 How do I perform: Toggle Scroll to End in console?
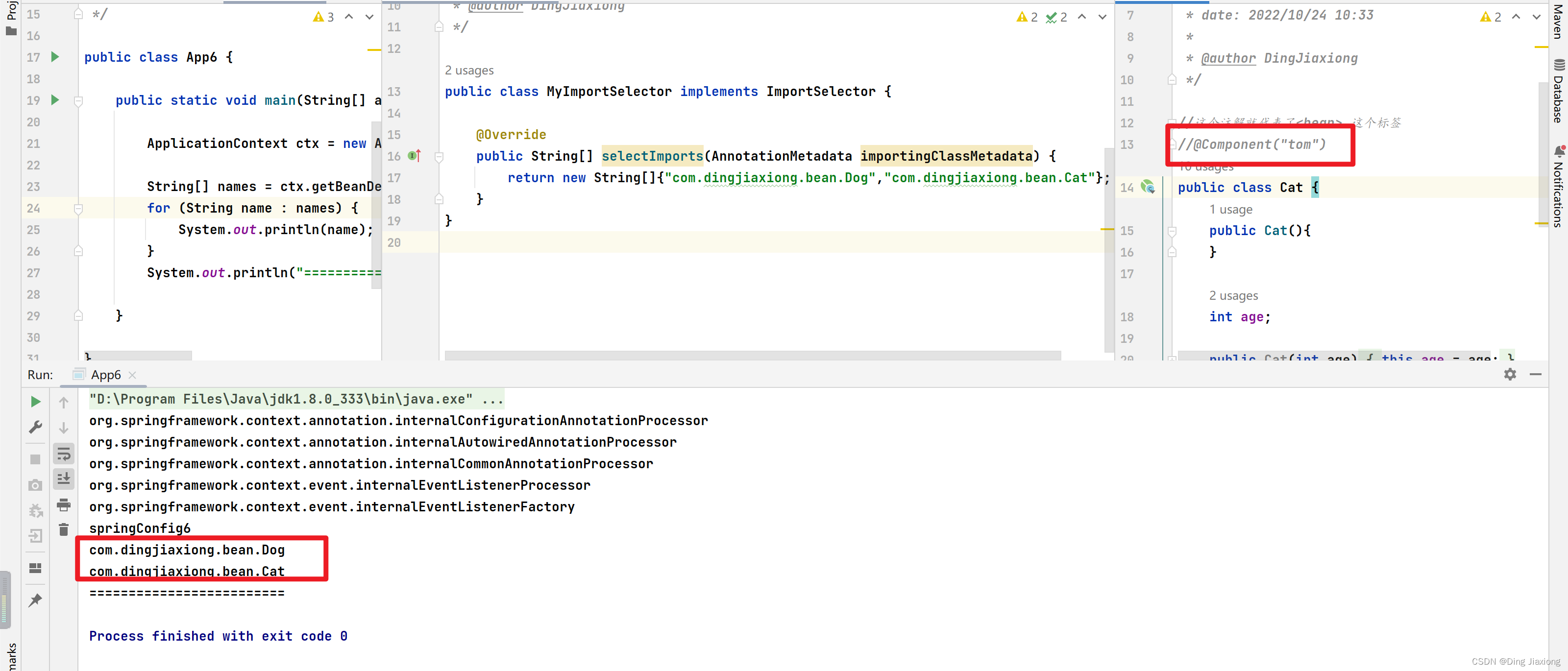click(63, 479)
